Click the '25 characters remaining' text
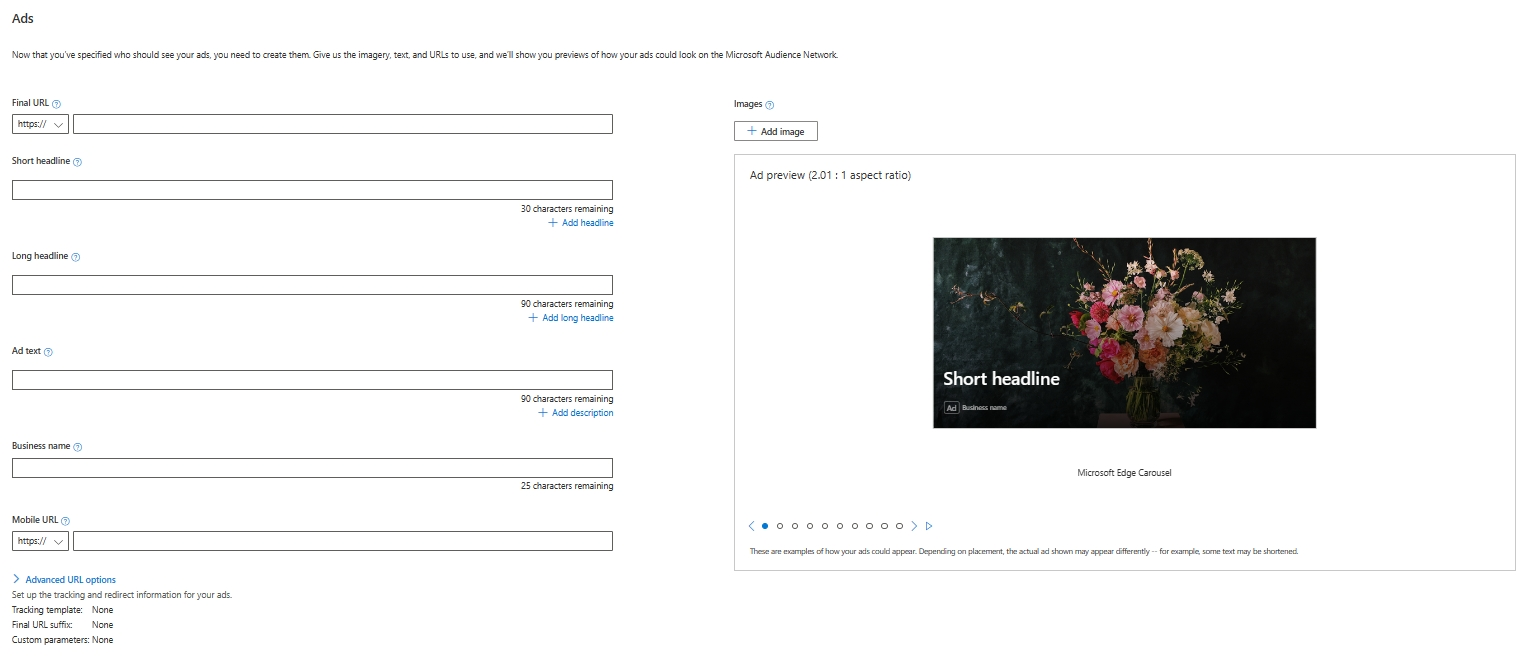Viewport: 1525px width, 657px height. click(567, 487)
